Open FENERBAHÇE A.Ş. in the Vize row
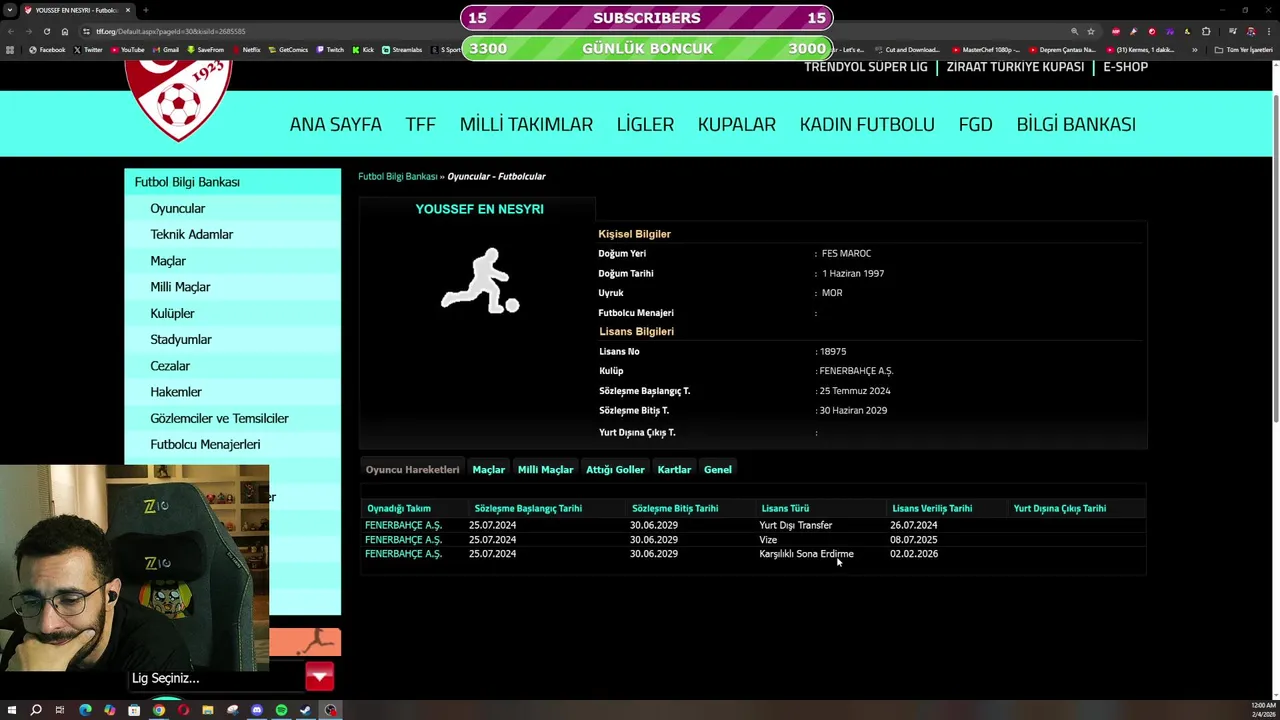The image size is (1280, 720). click(x=403, y=539)
